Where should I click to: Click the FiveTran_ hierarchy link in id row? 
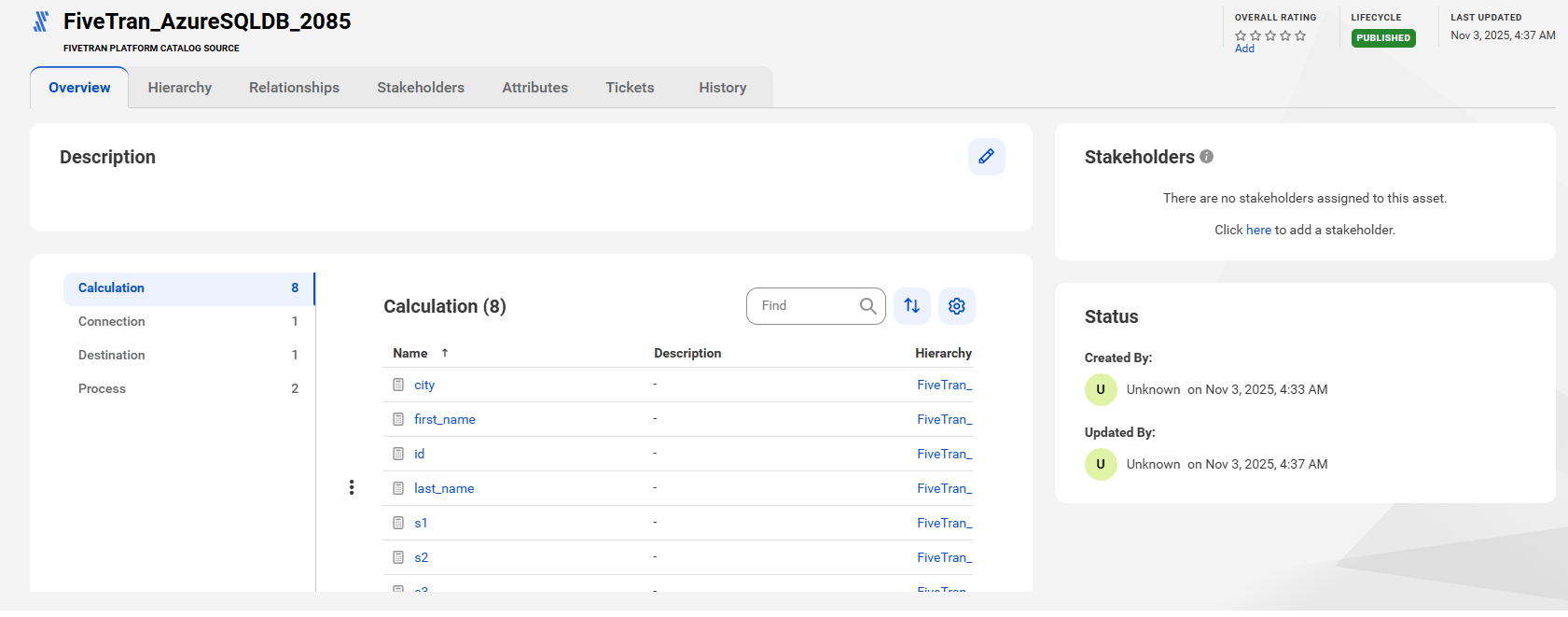point(944,454)
